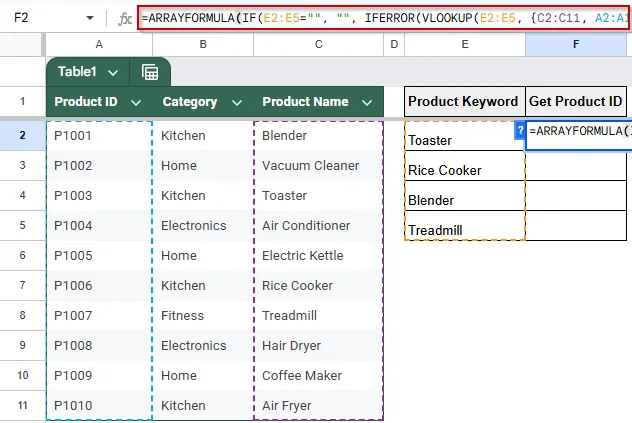Select row 8 header
Viewport: 632px width, 423px height.
click(x=23, y=315)
